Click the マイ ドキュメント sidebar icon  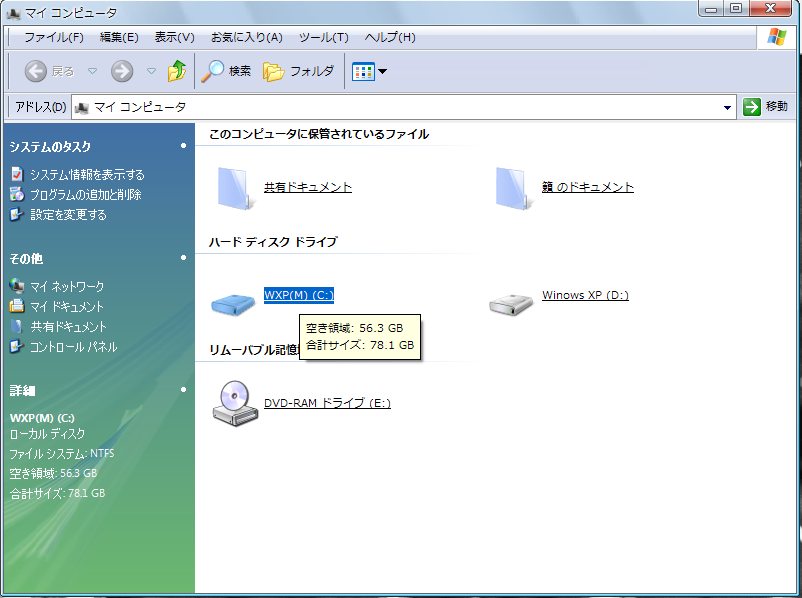17,306
